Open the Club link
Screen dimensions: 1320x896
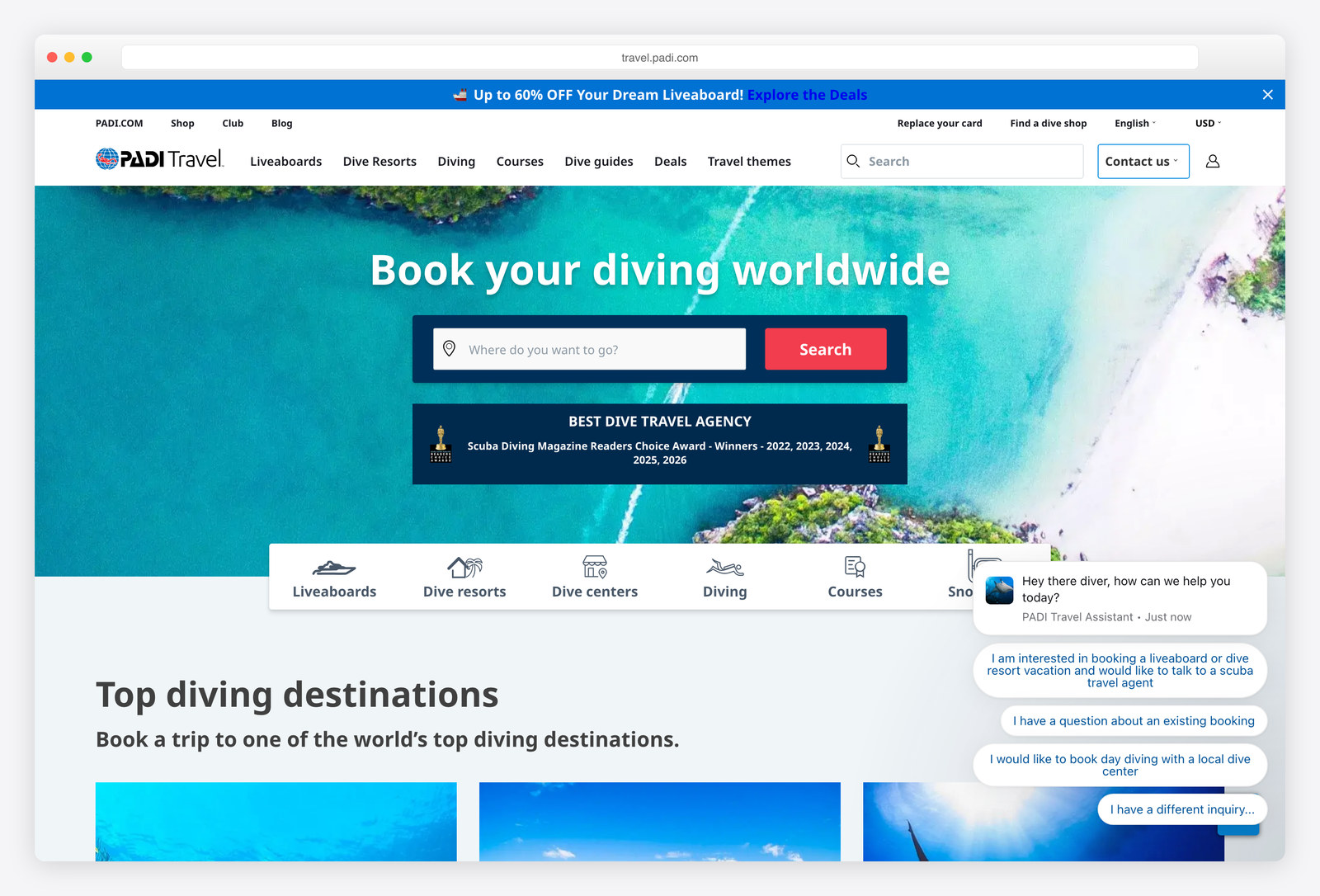pyautogui.click(x=233, y=123)
